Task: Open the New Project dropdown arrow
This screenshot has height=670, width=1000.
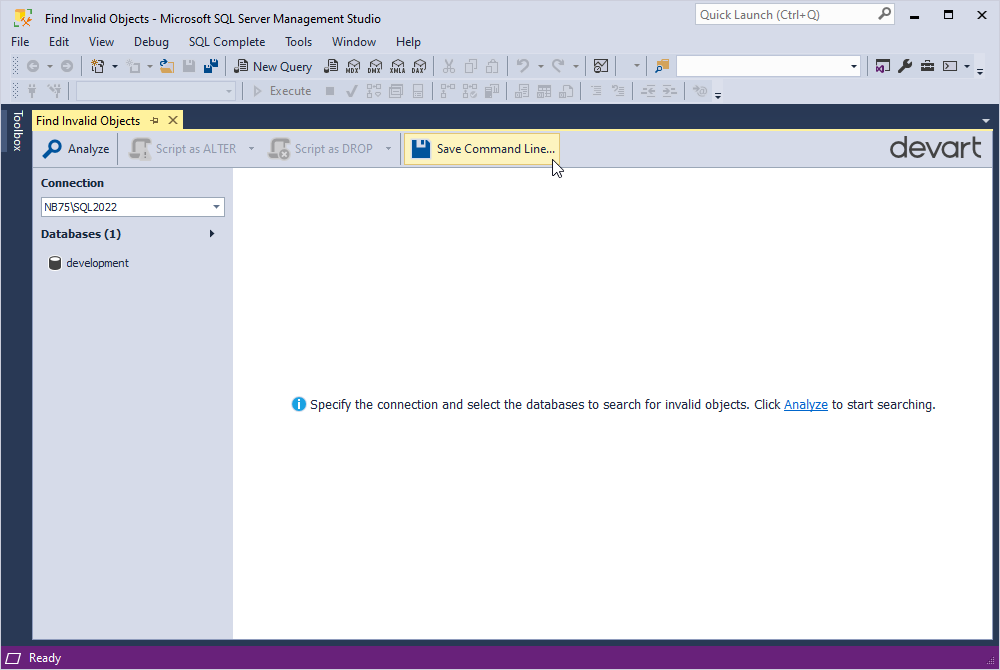Action: coord(115,66)
